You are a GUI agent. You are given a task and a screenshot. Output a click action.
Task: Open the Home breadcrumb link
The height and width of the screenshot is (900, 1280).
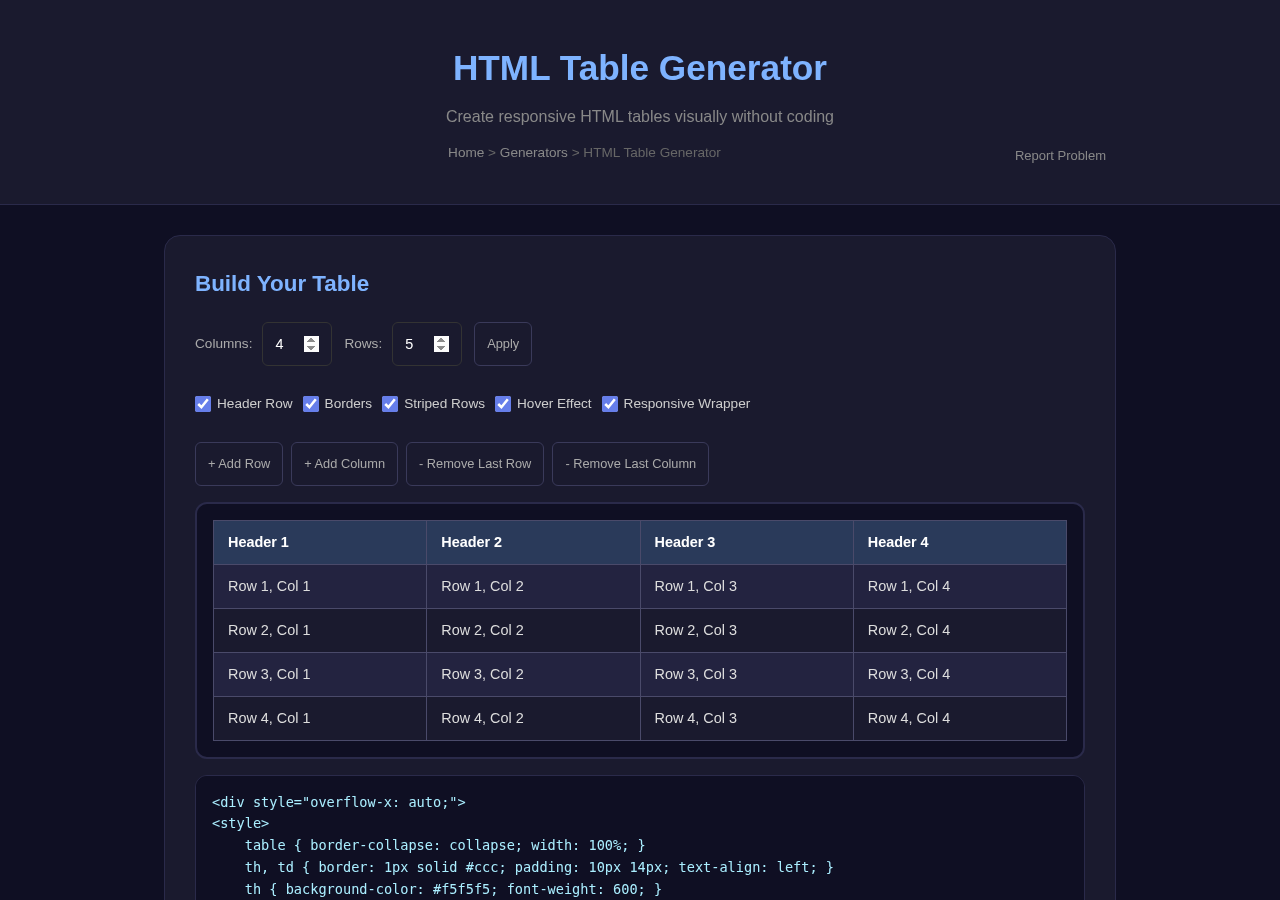point(466,153)
